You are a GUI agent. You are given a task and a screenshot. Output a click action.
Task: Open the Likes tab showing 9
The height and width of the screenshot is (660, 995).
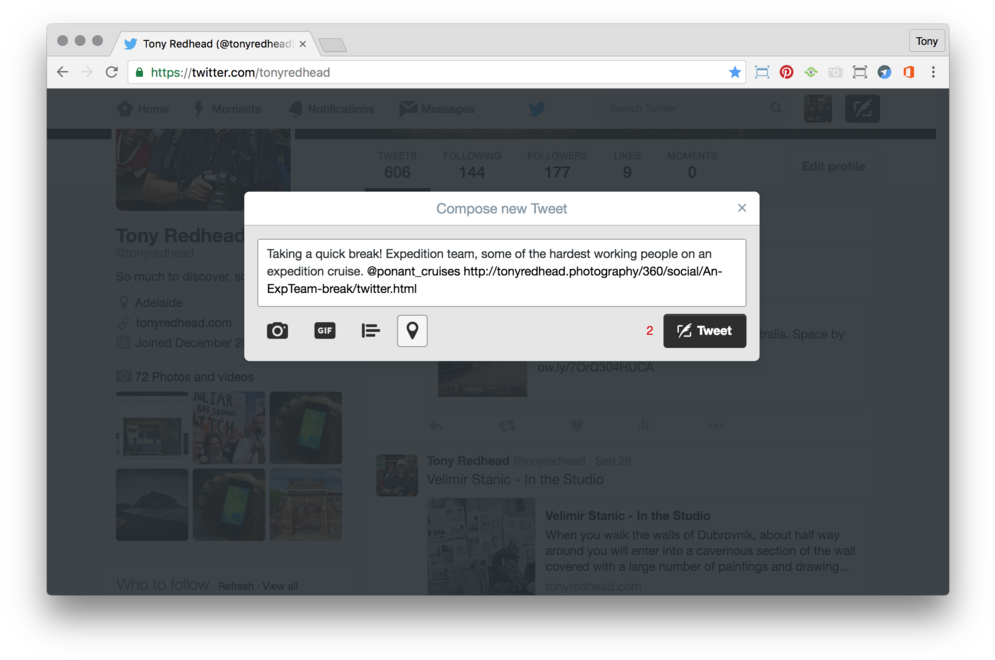(x=627, y=166)
